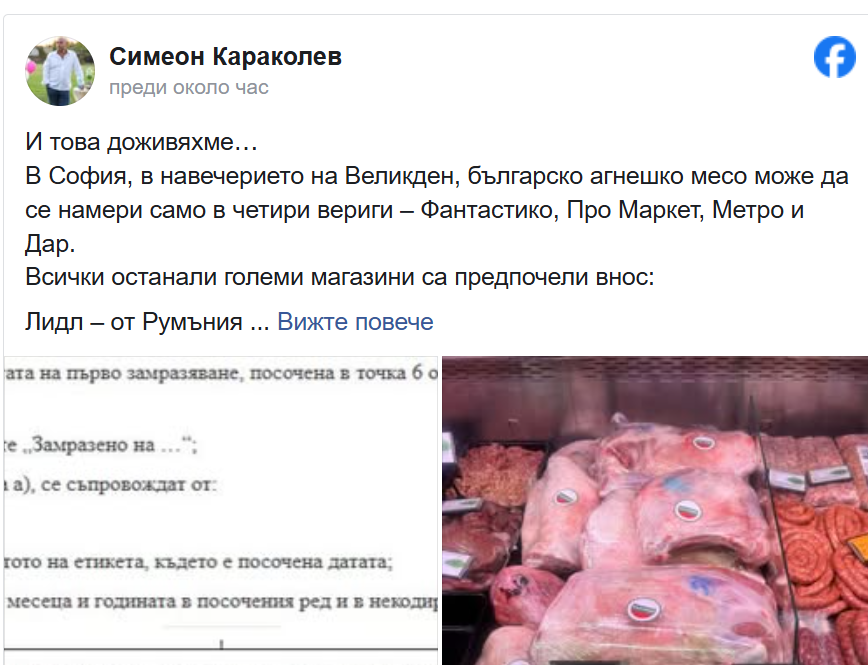Screen dimensions: 868x665
Task: Open the Facebook logo icon
Action: pyautogui.click(x=835, y=57)
